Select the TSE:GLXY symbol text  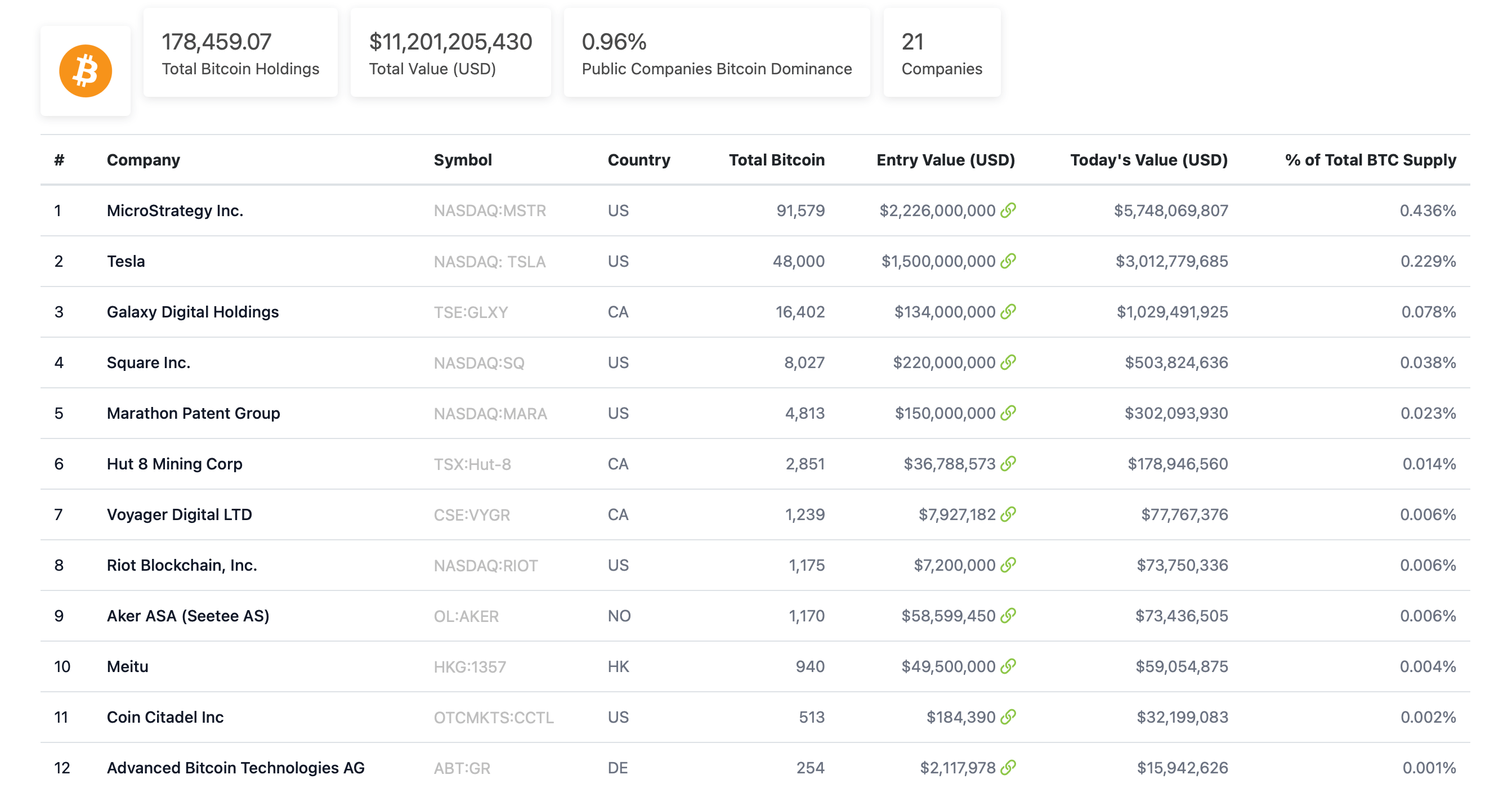coord(471,312)
